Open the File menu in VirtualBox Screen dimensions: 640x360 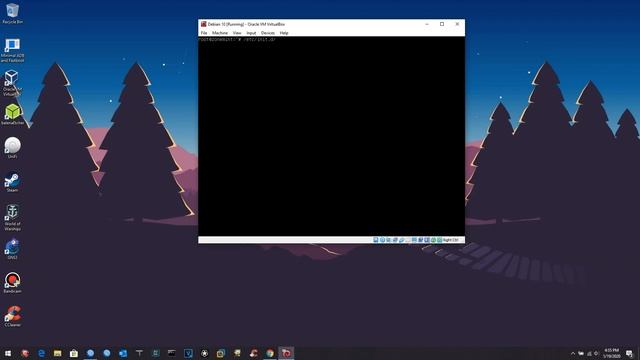click(x=204, y=33)
